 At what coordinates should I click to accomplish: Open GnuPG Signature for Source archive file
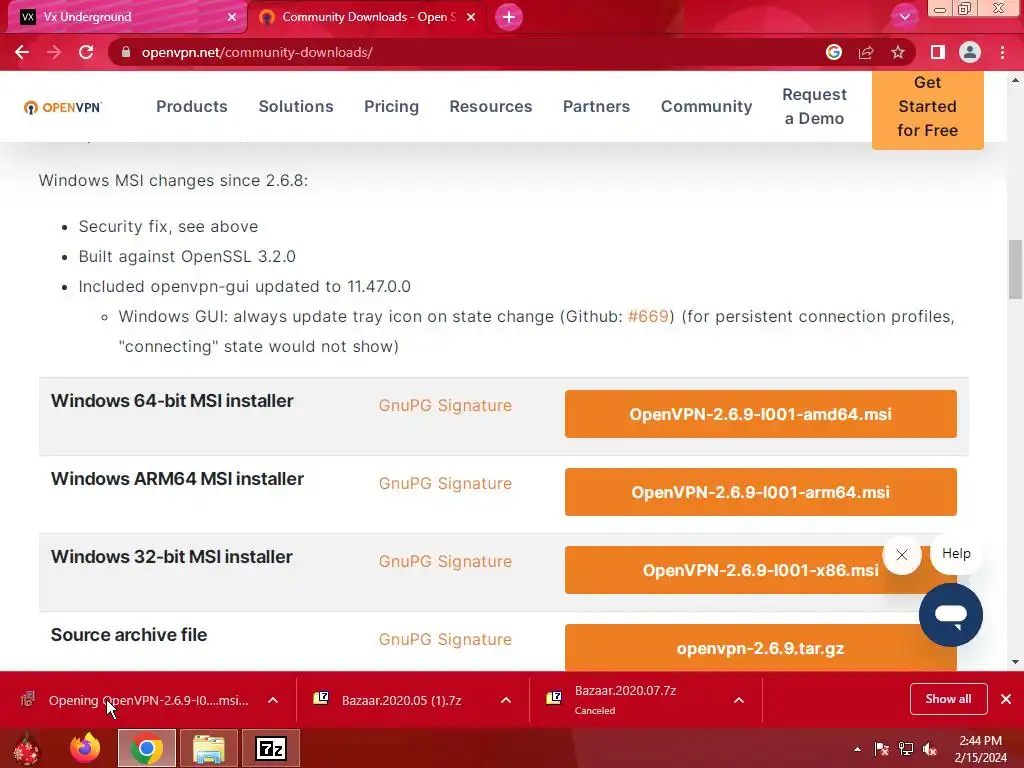pyautogui.click(x=445, y=640)
